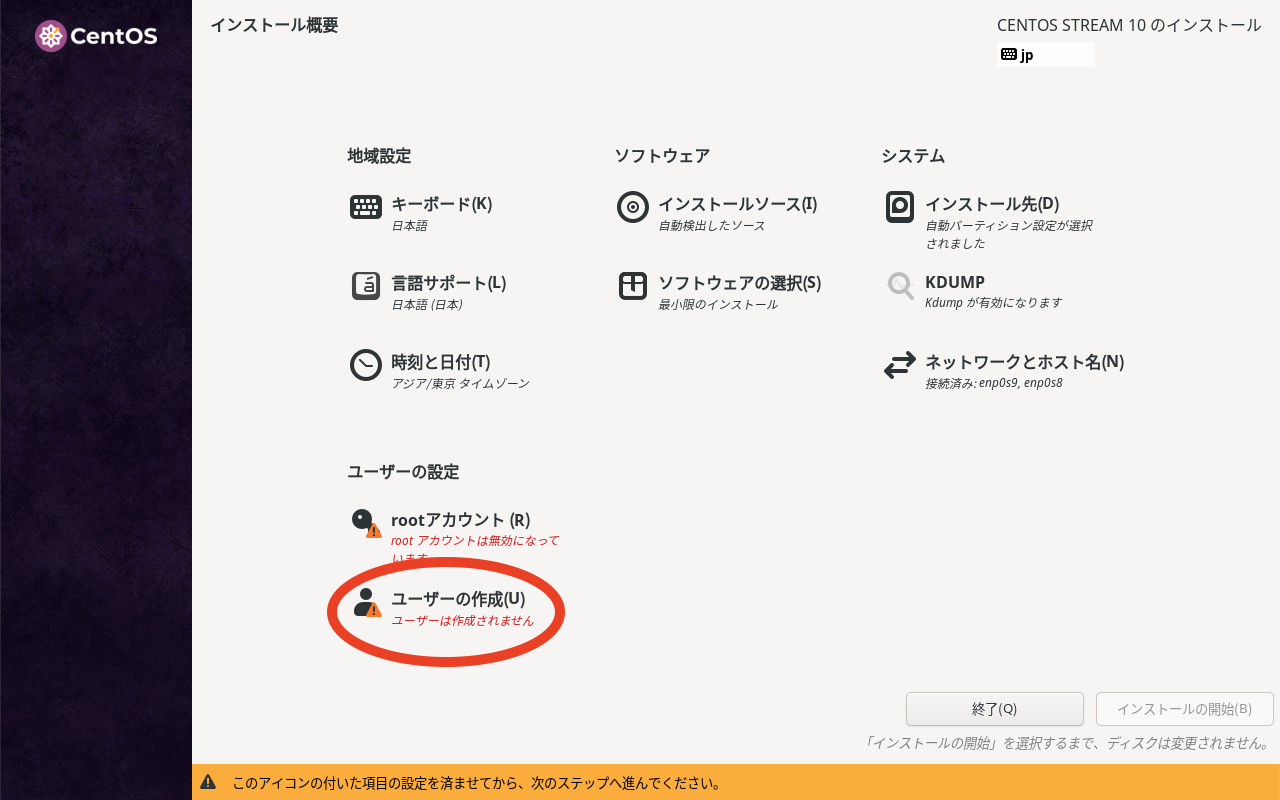The image size is (1280, 800).
Task: Click the language support icon beside 言語サポート(L)
Action: tap(366, 286)
